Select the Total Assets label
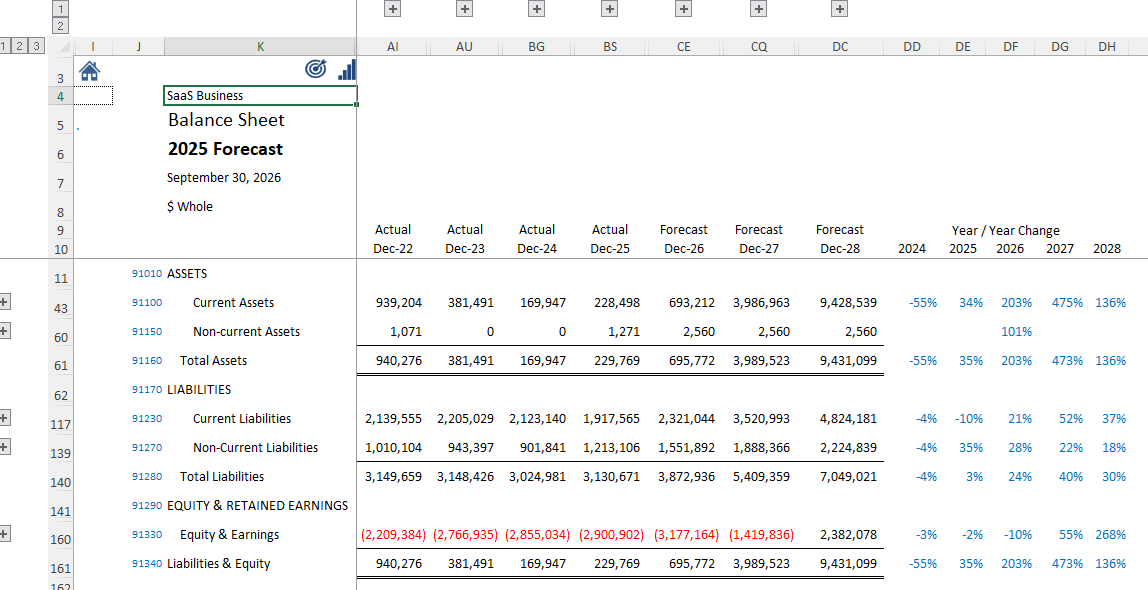This screenshot has width=1148, height=590. tap(214, 360)
